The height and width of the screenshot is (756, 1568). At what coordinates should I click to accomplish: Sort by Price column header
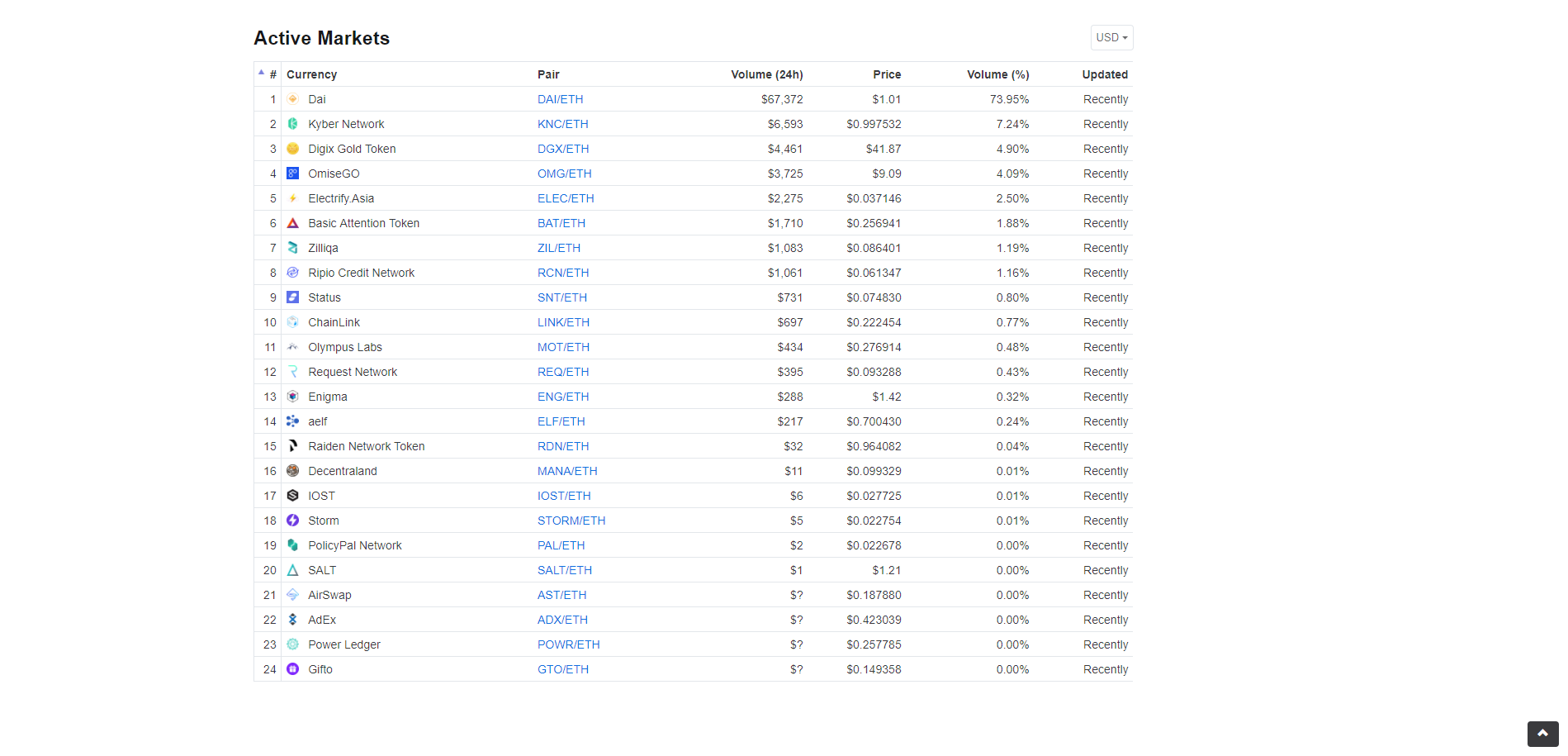point(887,74)
